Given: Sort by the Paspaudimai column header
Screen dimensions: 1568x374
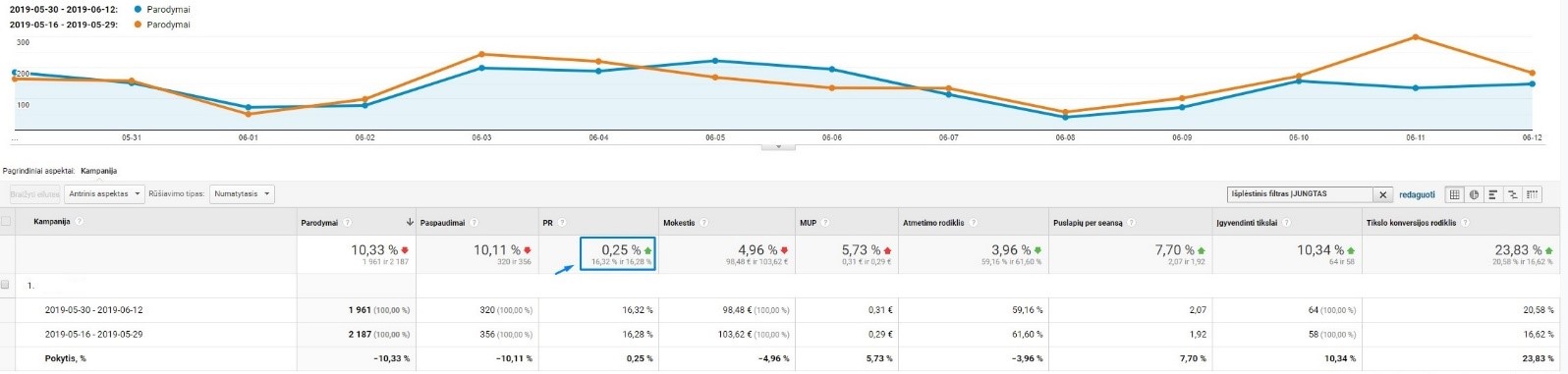Looking at the screenshot, I should (x=442, y=223).
